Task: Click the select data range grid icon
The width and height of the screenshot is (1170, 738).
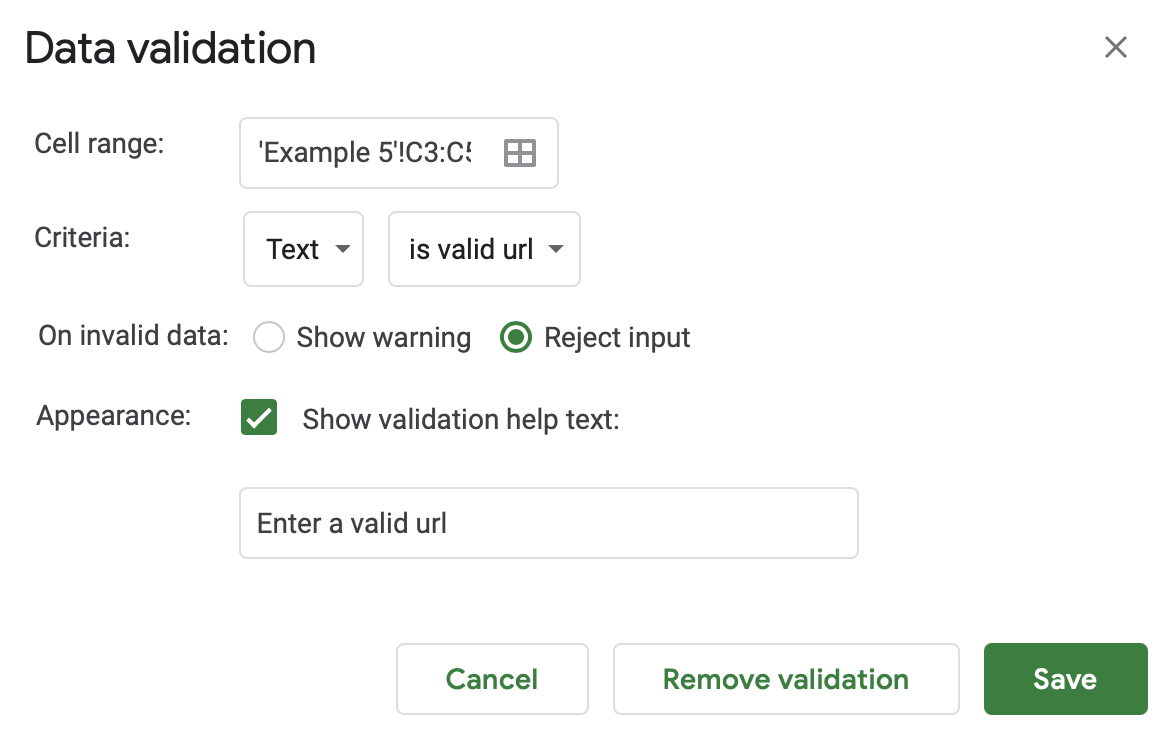Action: point(520,153)
